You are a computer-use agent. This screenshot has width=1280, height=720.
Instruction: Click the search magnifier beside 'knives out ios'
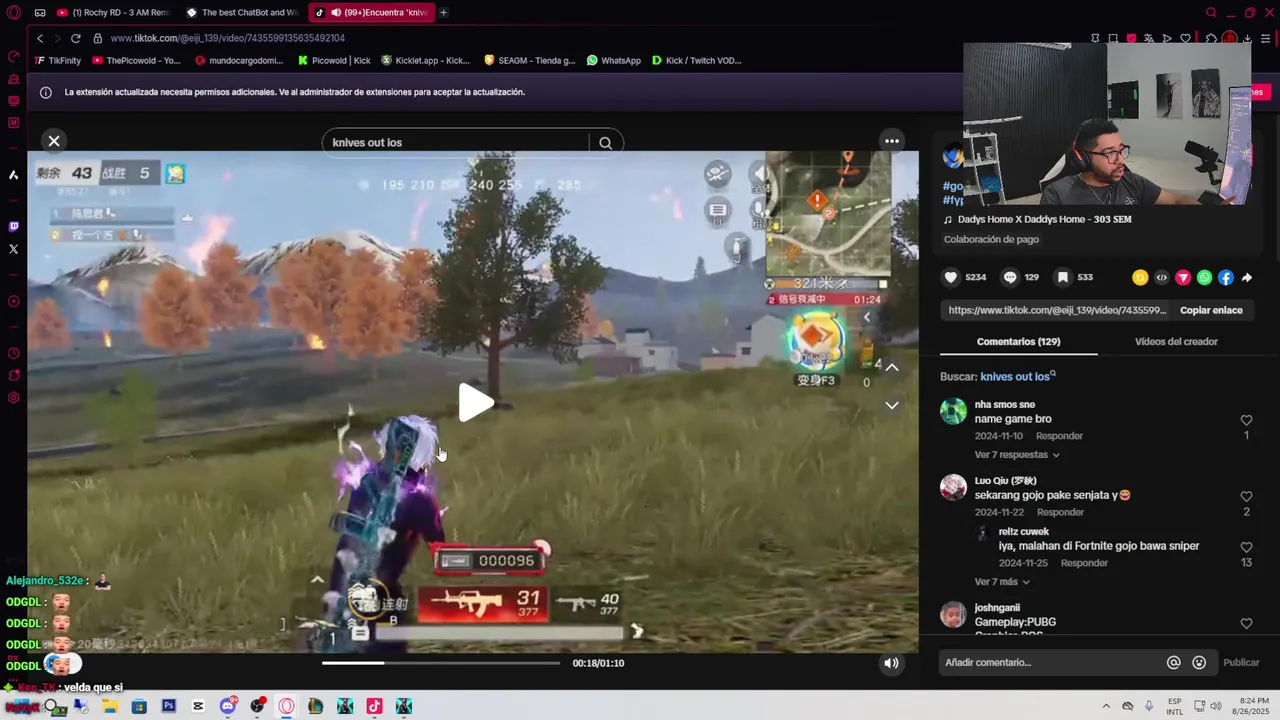coord(605,143)
